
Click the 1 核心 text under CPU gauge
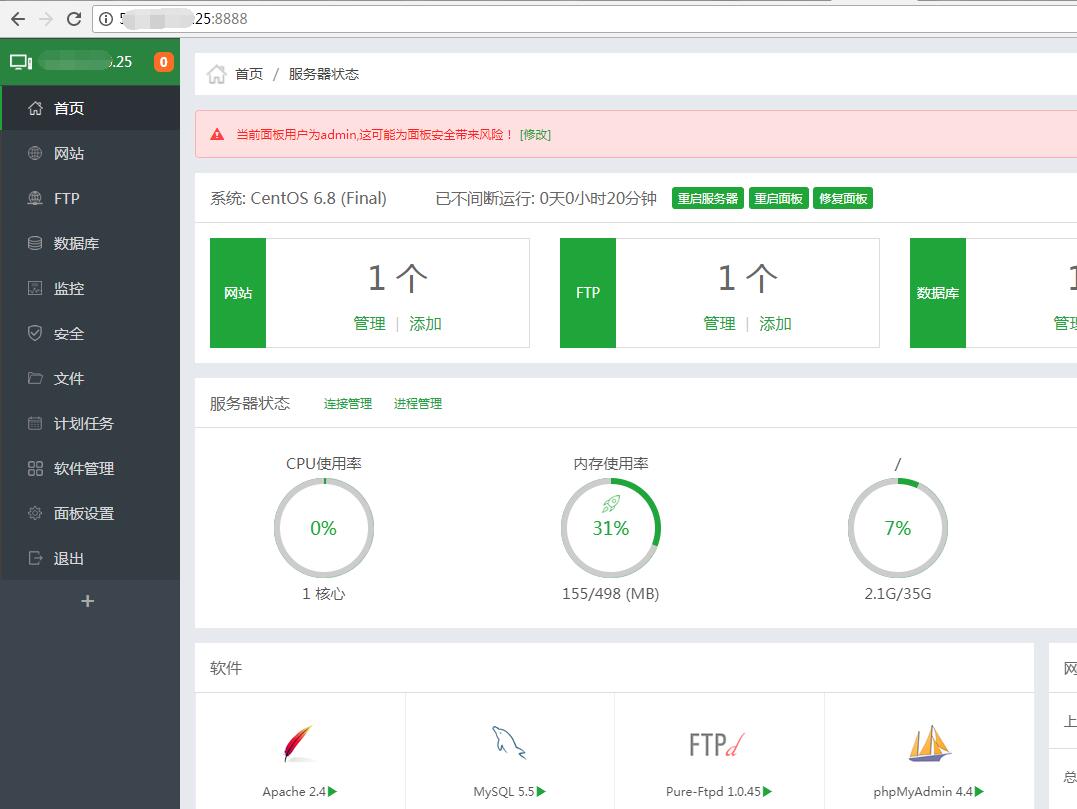coord(324,594)
